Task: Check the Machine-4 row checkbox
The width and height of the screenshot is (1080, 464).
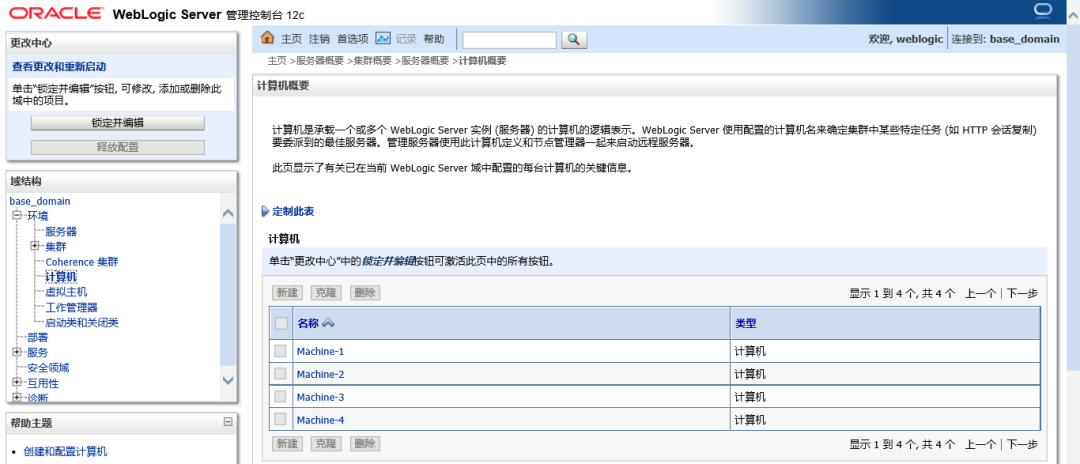Action: tap(280, 419)
